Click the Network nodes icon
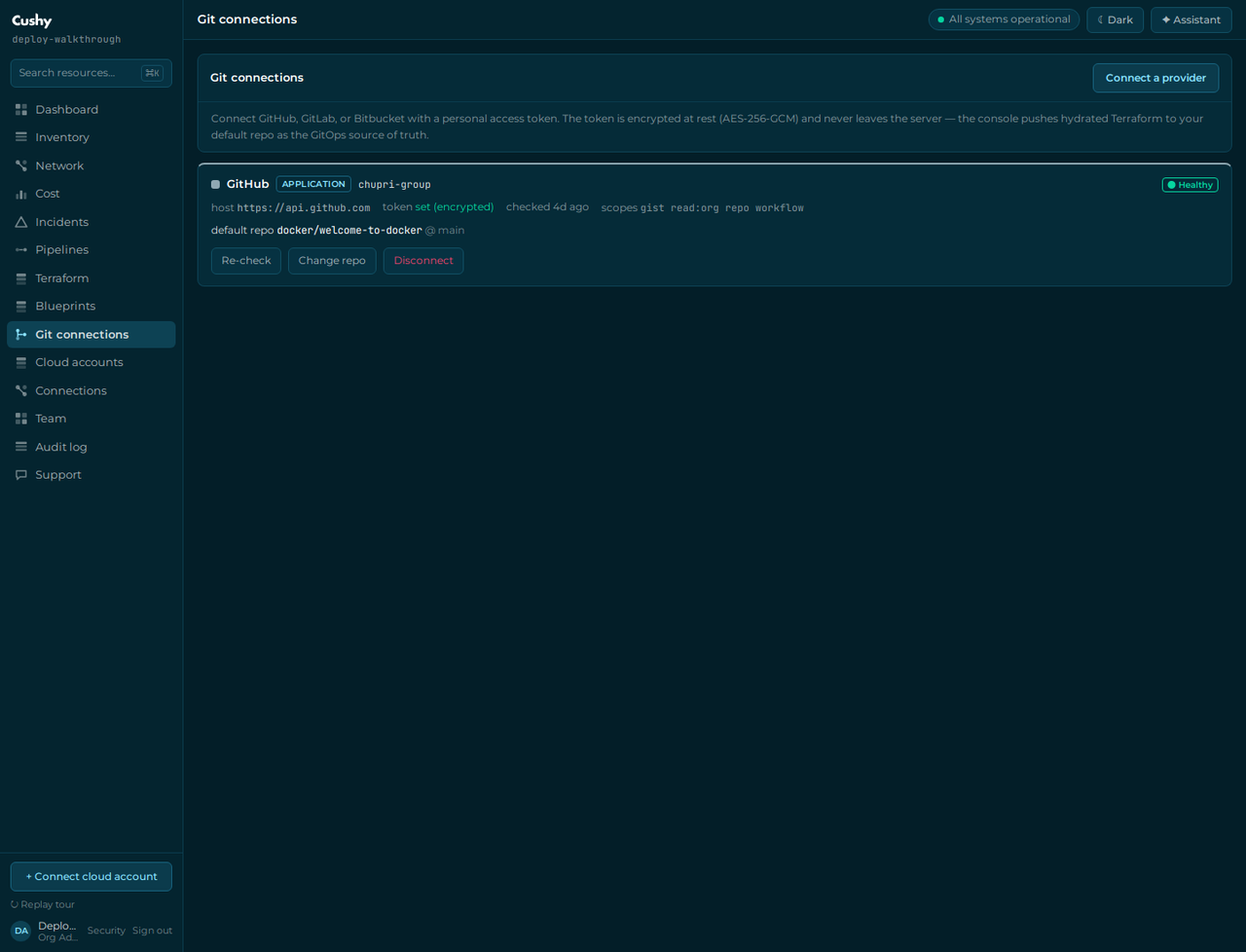 (21, 165)
